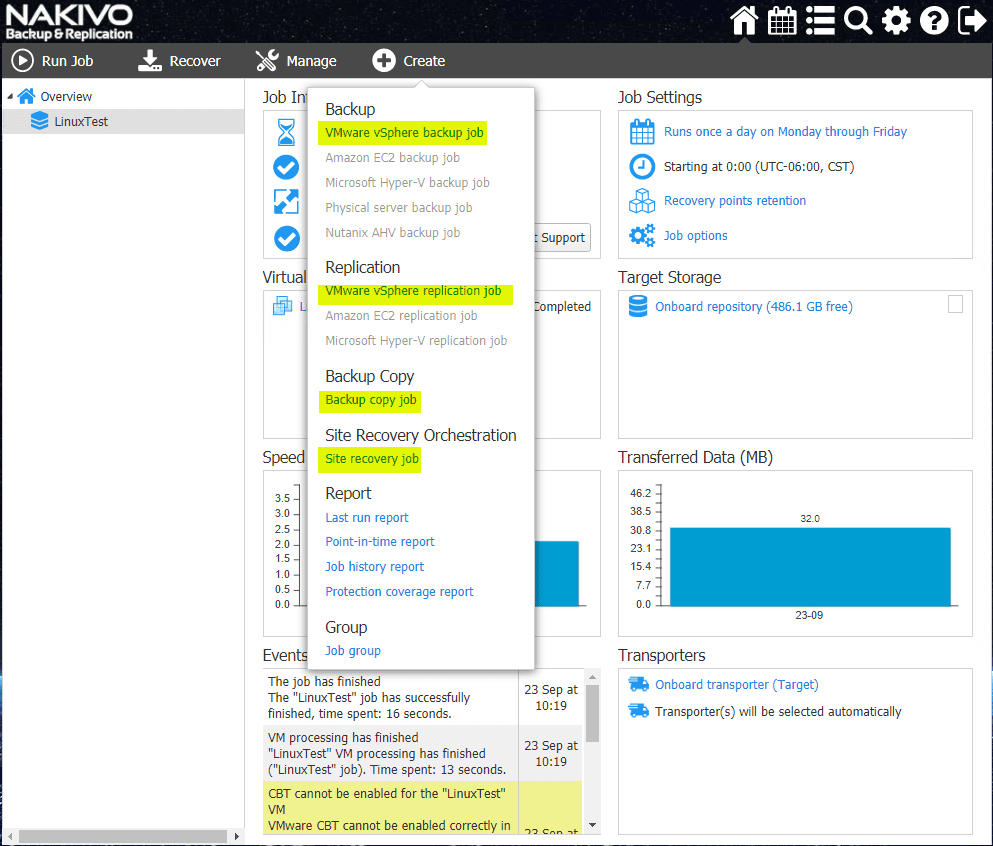The width and height of the screenshot is (993, 846).
Task: Collapse the Overview tree node
Action: 9,96
